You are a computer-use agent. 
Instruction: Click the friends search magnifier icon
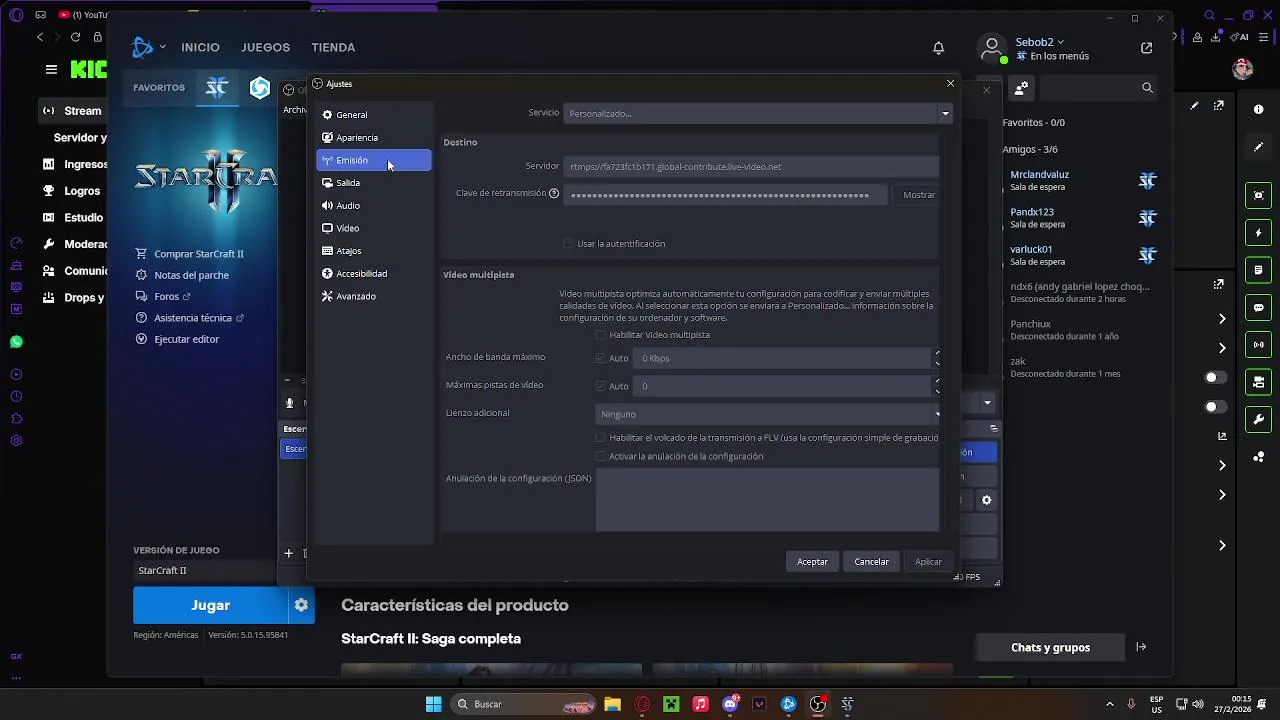(1147, 88)
